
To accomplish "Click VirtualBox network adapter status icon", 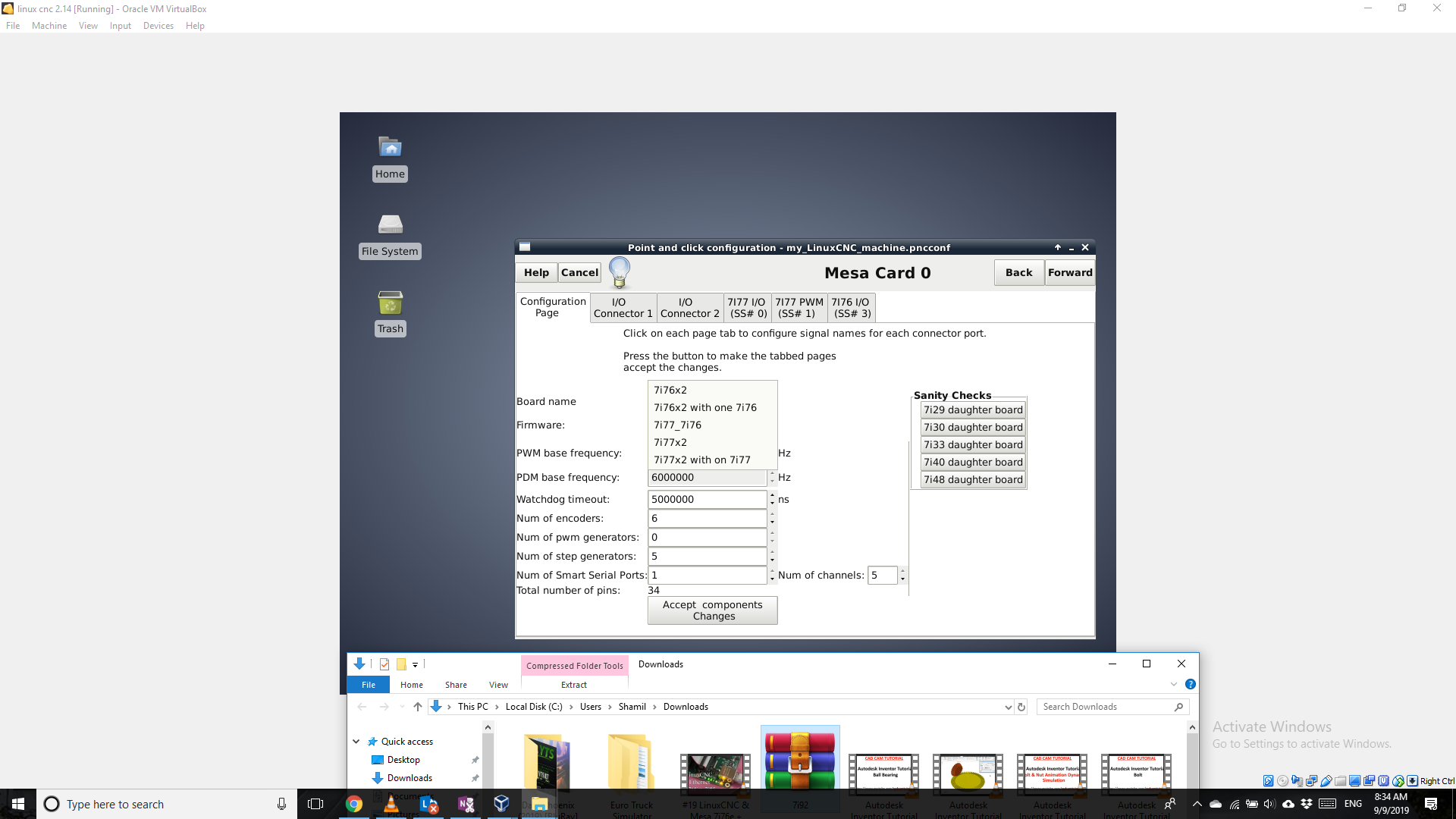I will tap(1311, 780).
